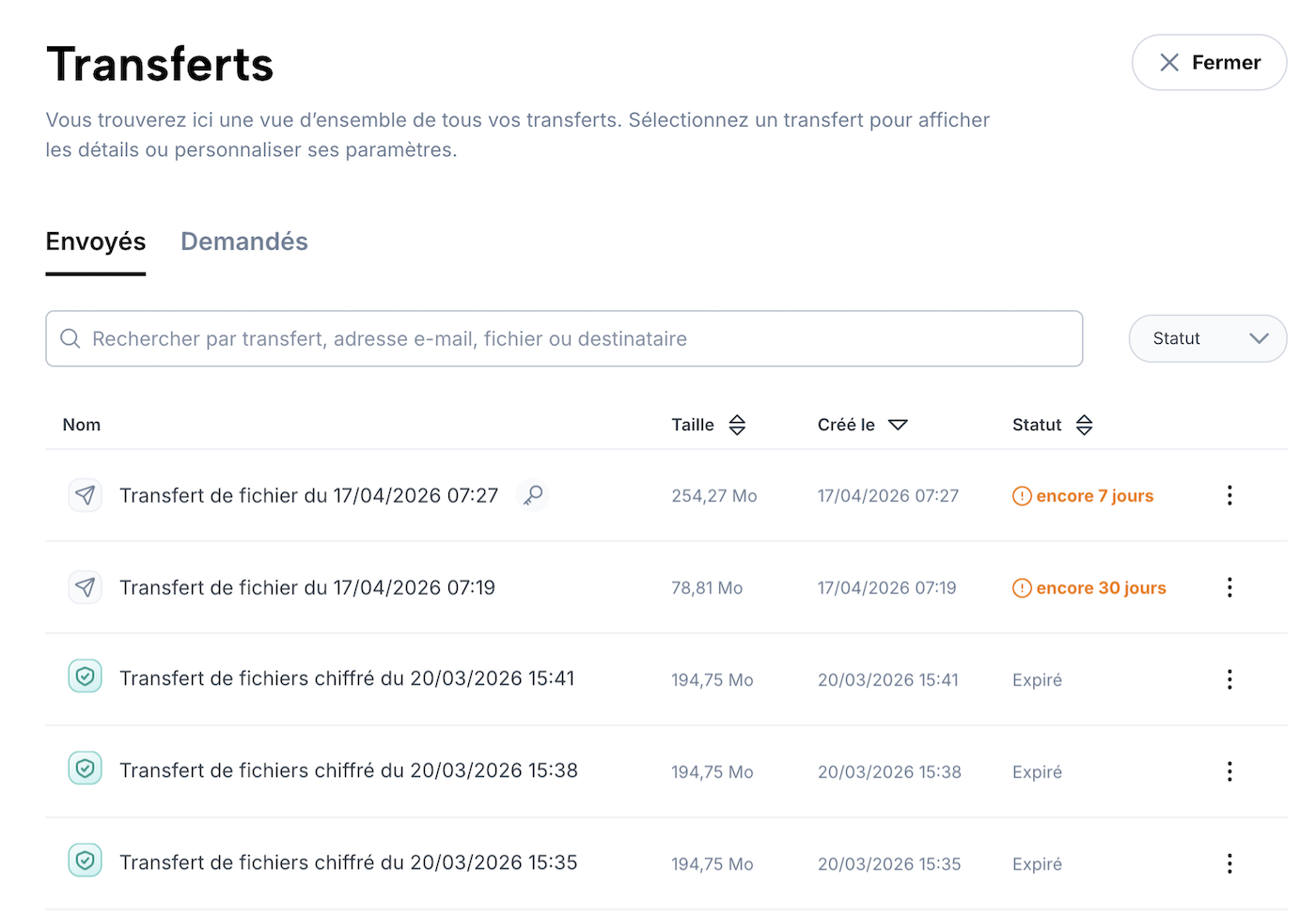1316x918 pixels.
Task: Open options menu for 20/03/2026 15:35 transfer
Action: click(1230, 864)
